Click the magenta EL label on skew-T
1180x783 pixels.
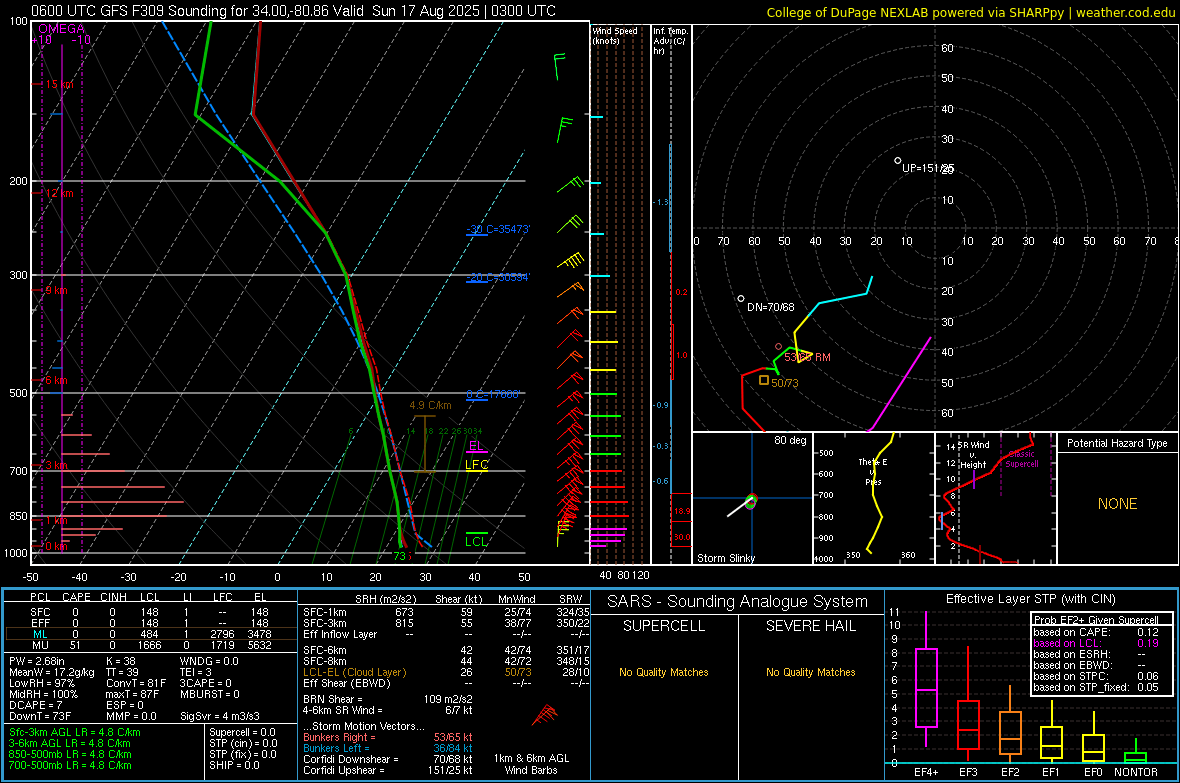tap(476, 446)
